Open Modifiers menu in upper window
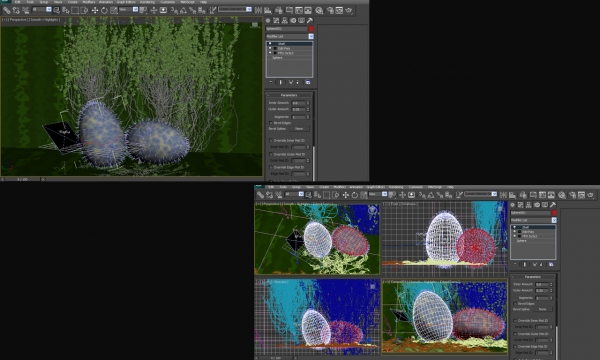 (x=89, y=2)
